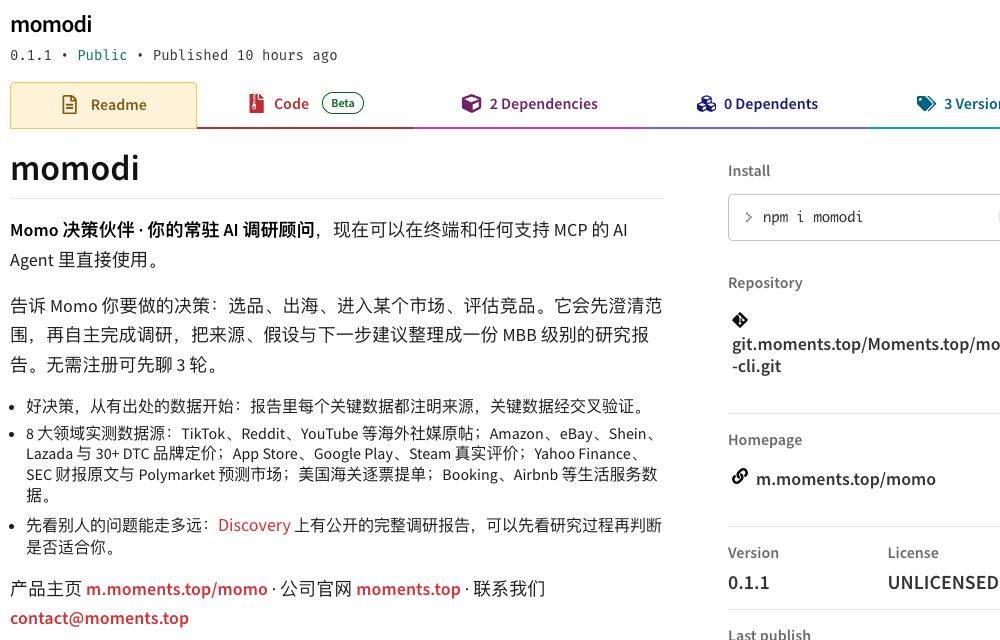Click the Readme document icon
The height and width of the screenshot is (640, 1000).
tap(70, 105)
